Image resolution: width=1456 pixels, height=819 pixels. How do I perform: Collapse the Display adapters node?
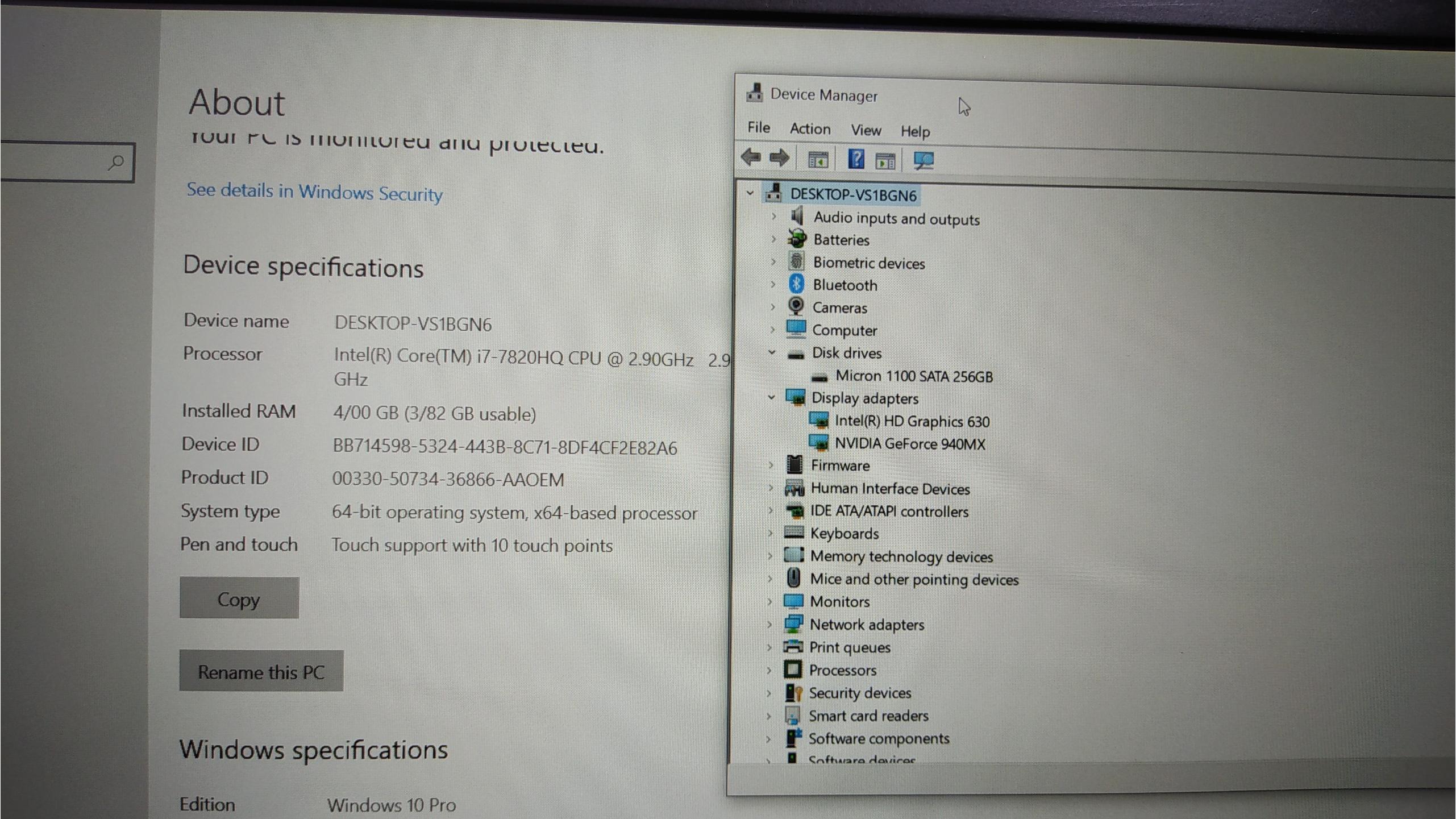pos(771,397)
